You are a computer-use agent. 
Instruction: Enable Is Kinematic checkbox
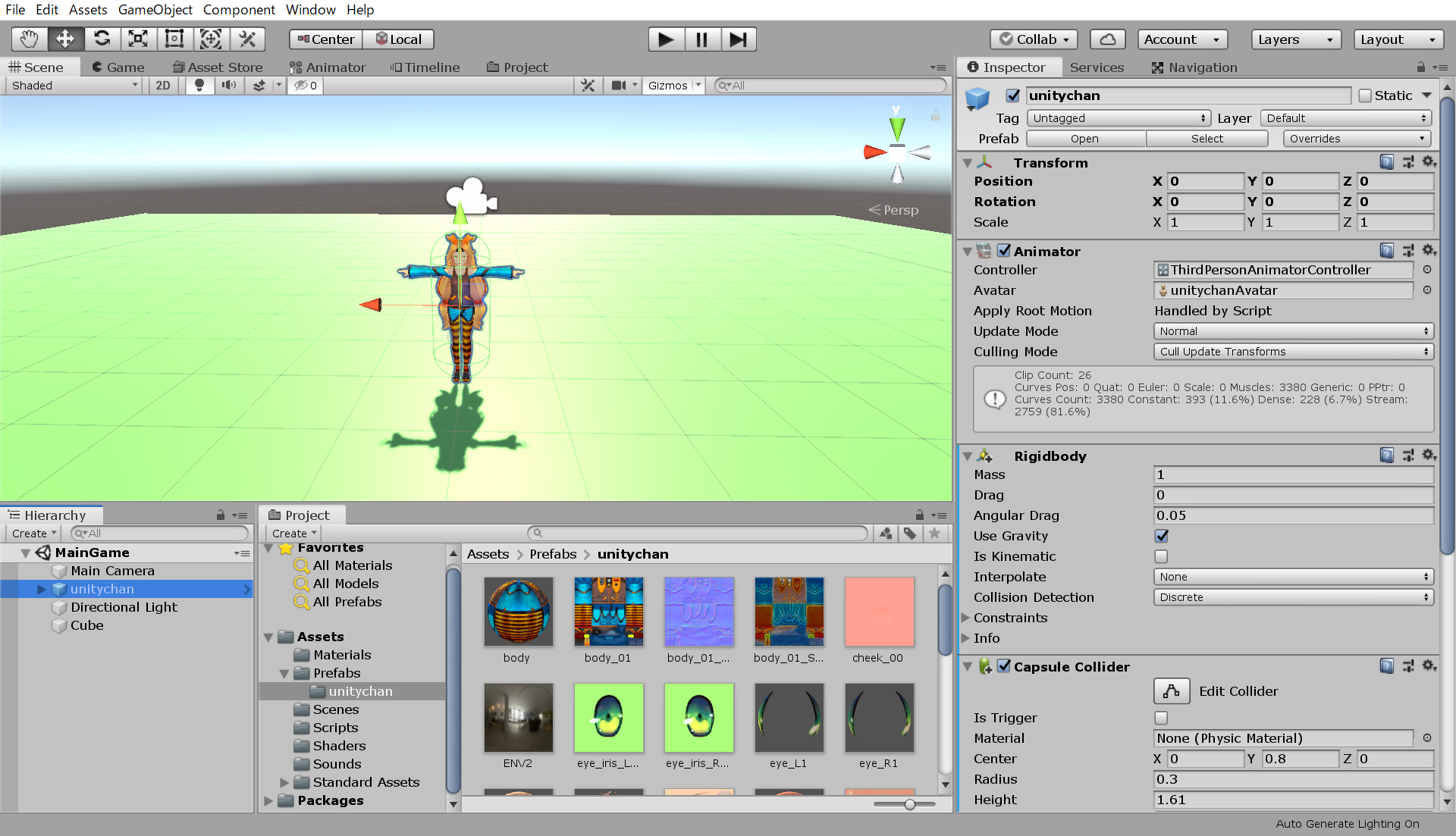coord(1161,556)
